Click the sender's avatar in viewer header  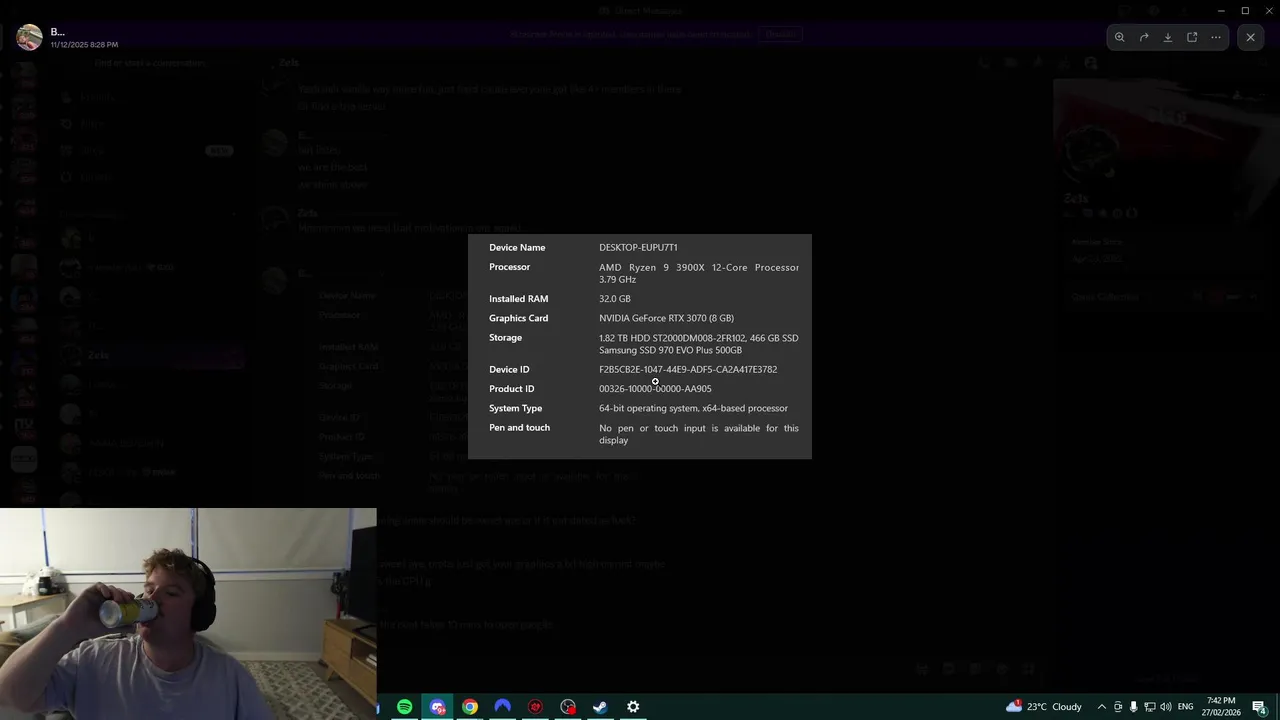29,37
